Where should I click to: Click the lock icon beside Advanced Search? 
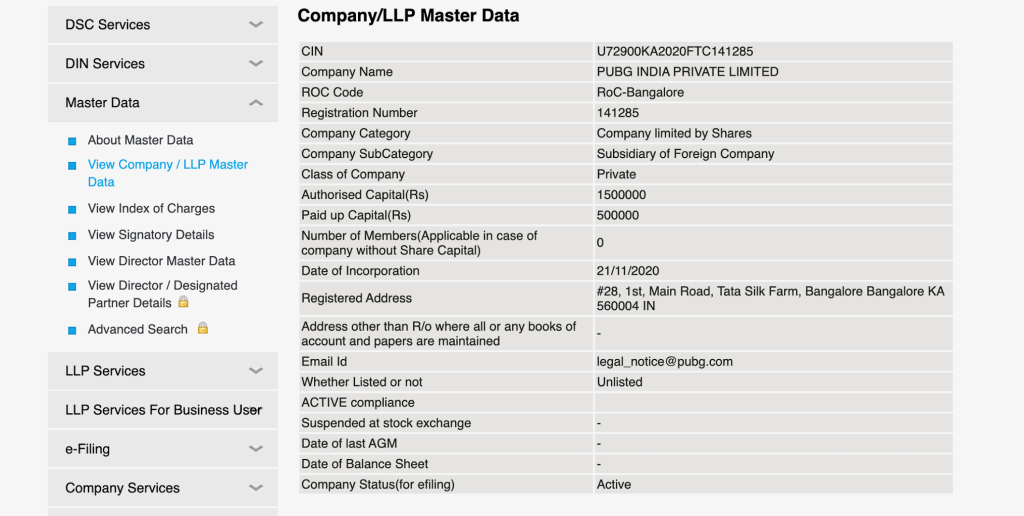(x=203, y=328)
